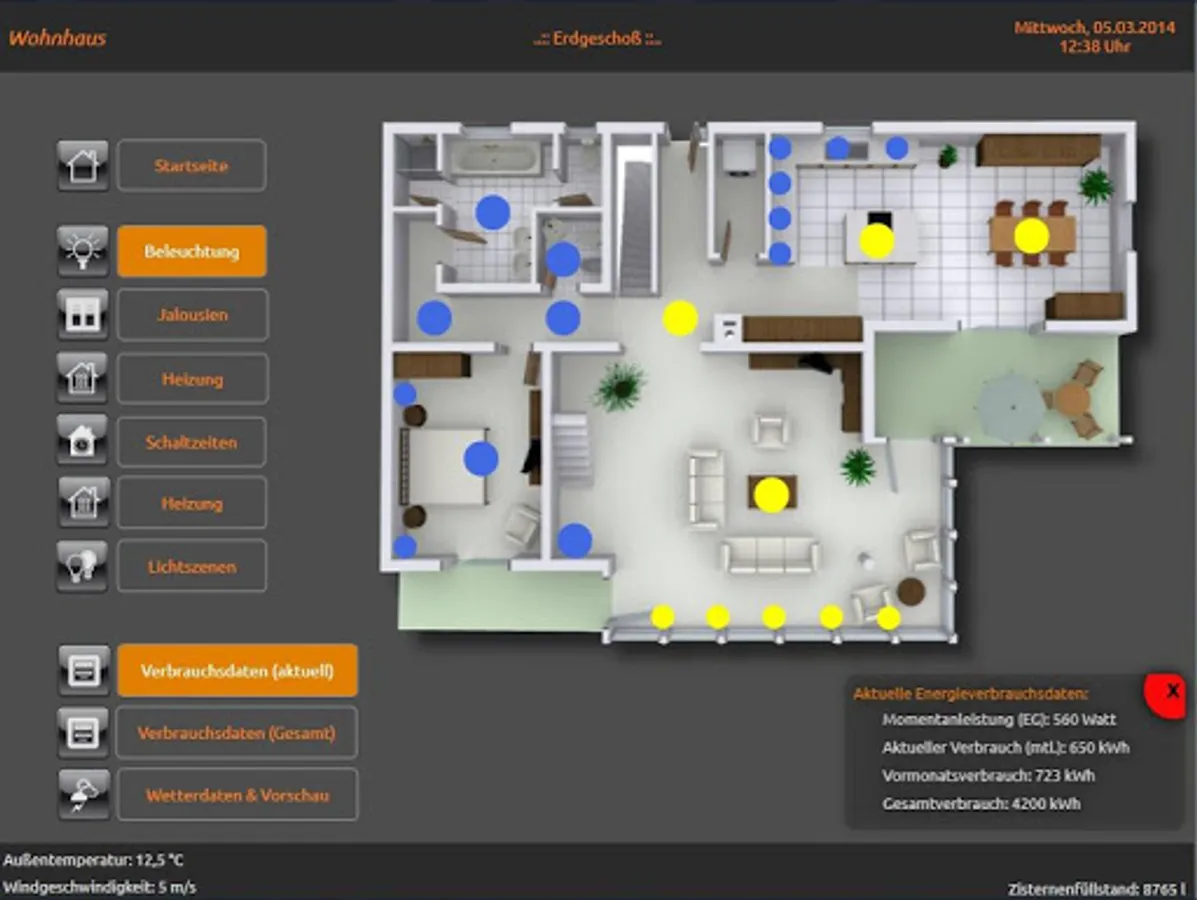Click the Aktueller Verbrauch 650 kWh line
The width and height of the screenshot is (1197, 900).
1005,747
